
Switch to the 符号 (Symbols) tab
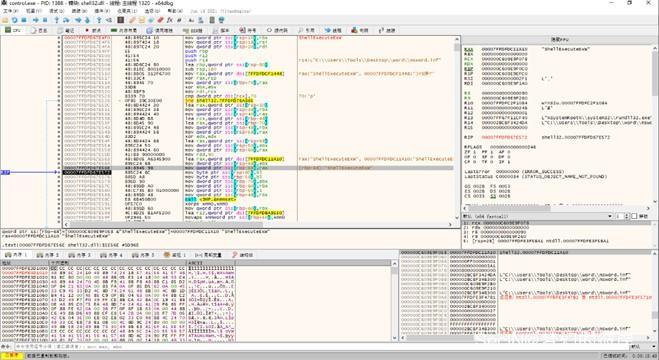click(x=248, y=30)
